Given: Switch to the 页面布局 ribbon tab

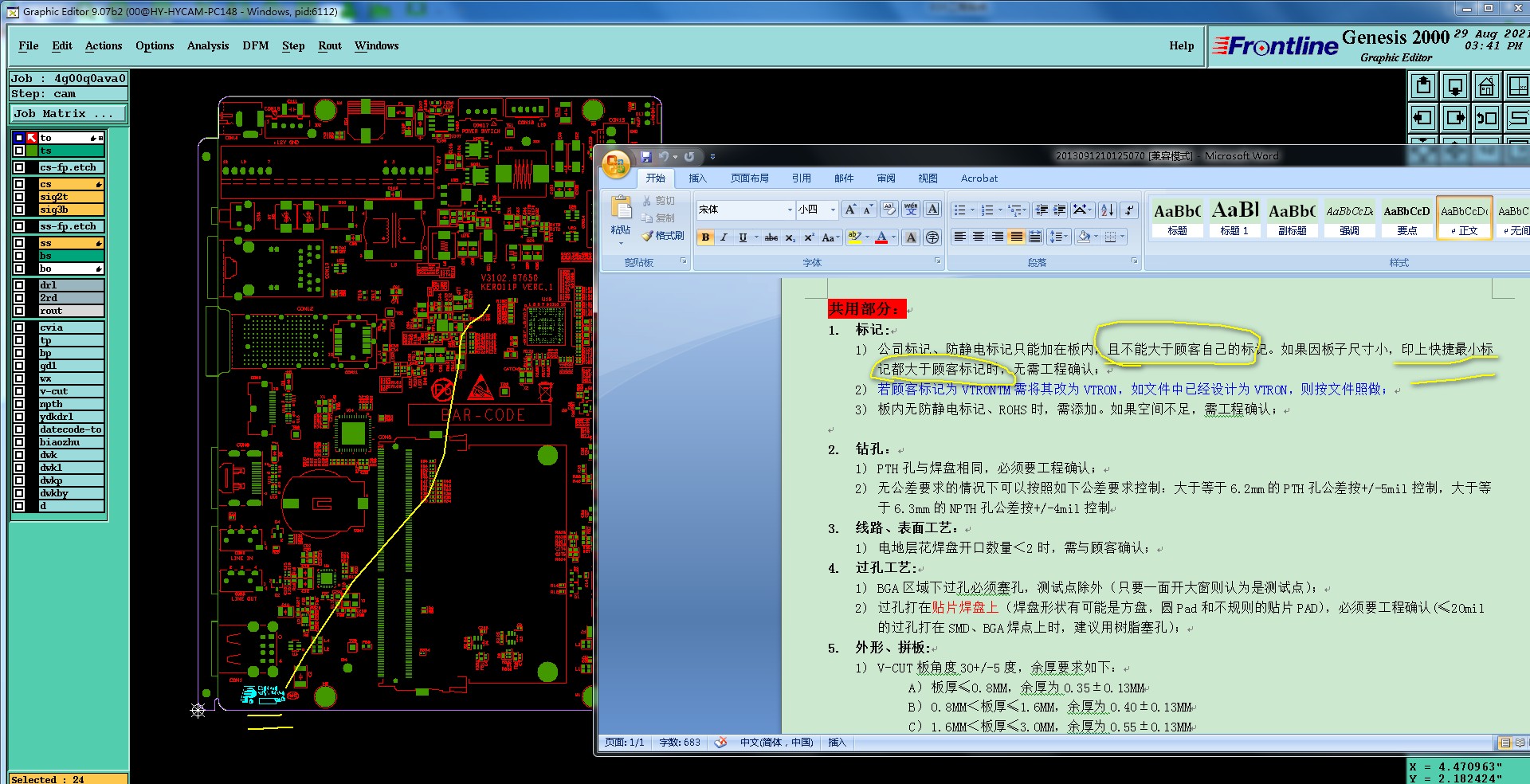Looking at the screenshot, I should click(x=750, y=178).
